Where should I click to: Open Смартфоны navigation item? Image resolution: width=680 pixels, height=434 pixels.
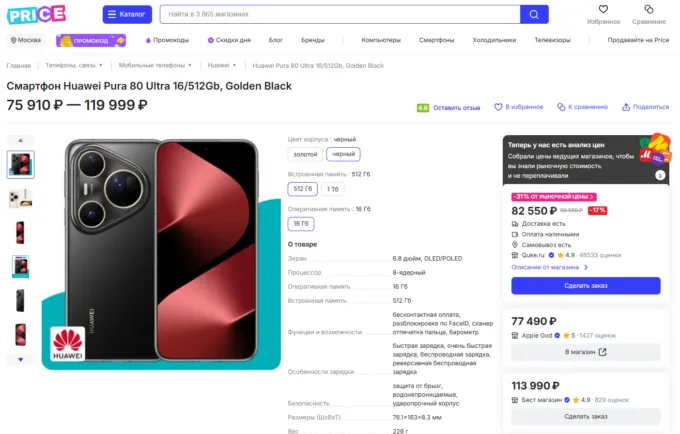pos(436,40)
